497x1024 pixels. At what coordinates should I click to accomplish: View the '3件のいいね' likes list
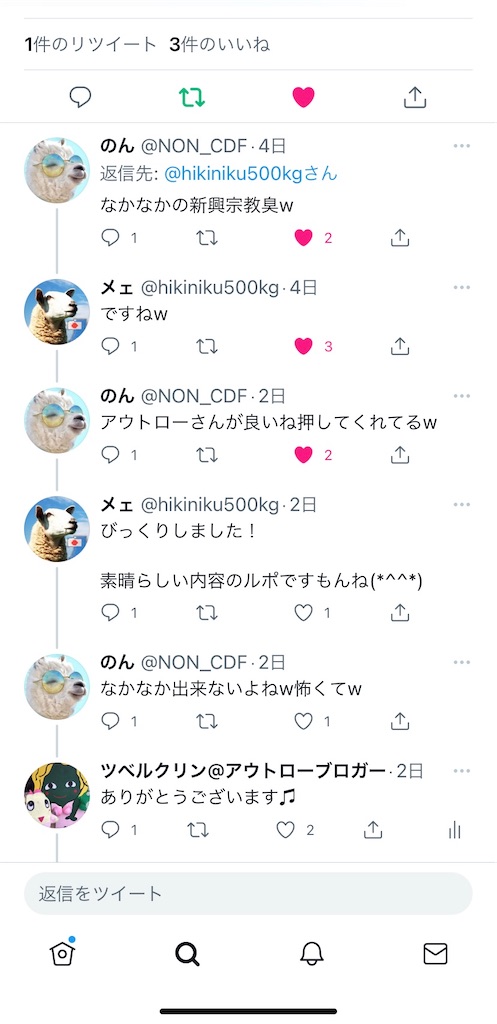(x=219, y=44)
